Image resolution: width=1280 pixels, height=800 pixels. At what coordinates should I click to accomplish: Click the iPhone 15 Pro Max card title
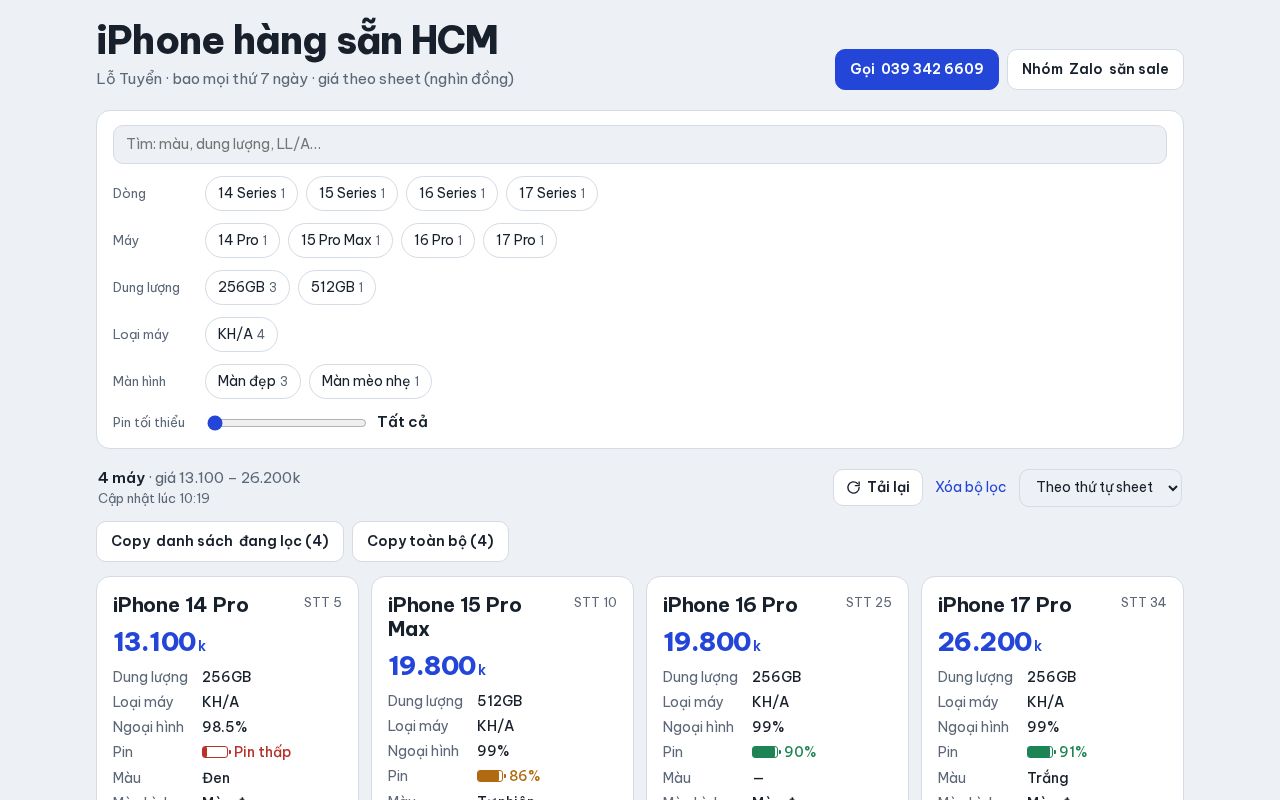coord(455,617)
